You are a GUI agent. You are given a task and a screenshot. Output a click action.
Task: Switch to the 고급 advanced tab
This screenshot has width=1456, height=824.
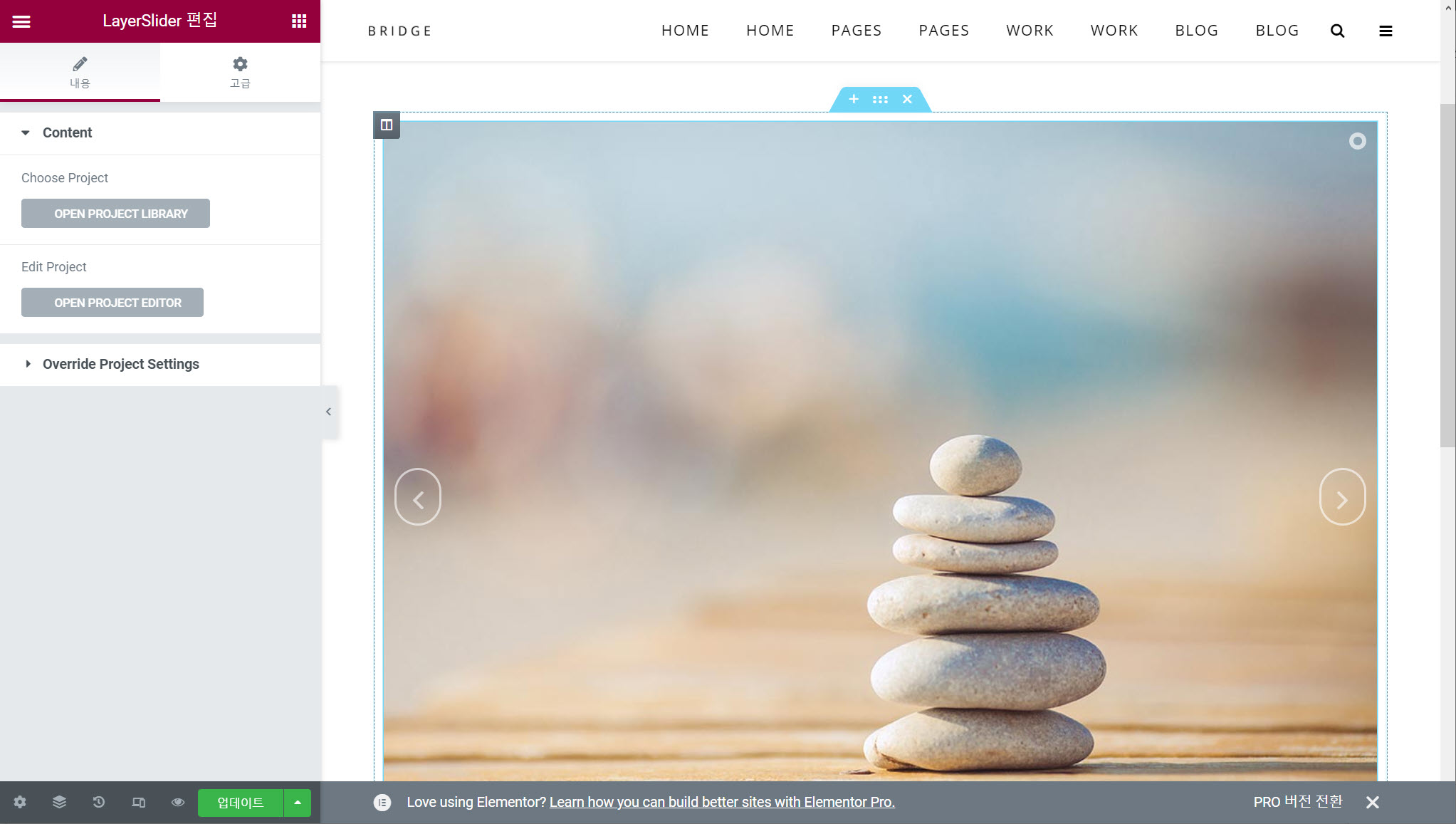(x=240, y=73)
